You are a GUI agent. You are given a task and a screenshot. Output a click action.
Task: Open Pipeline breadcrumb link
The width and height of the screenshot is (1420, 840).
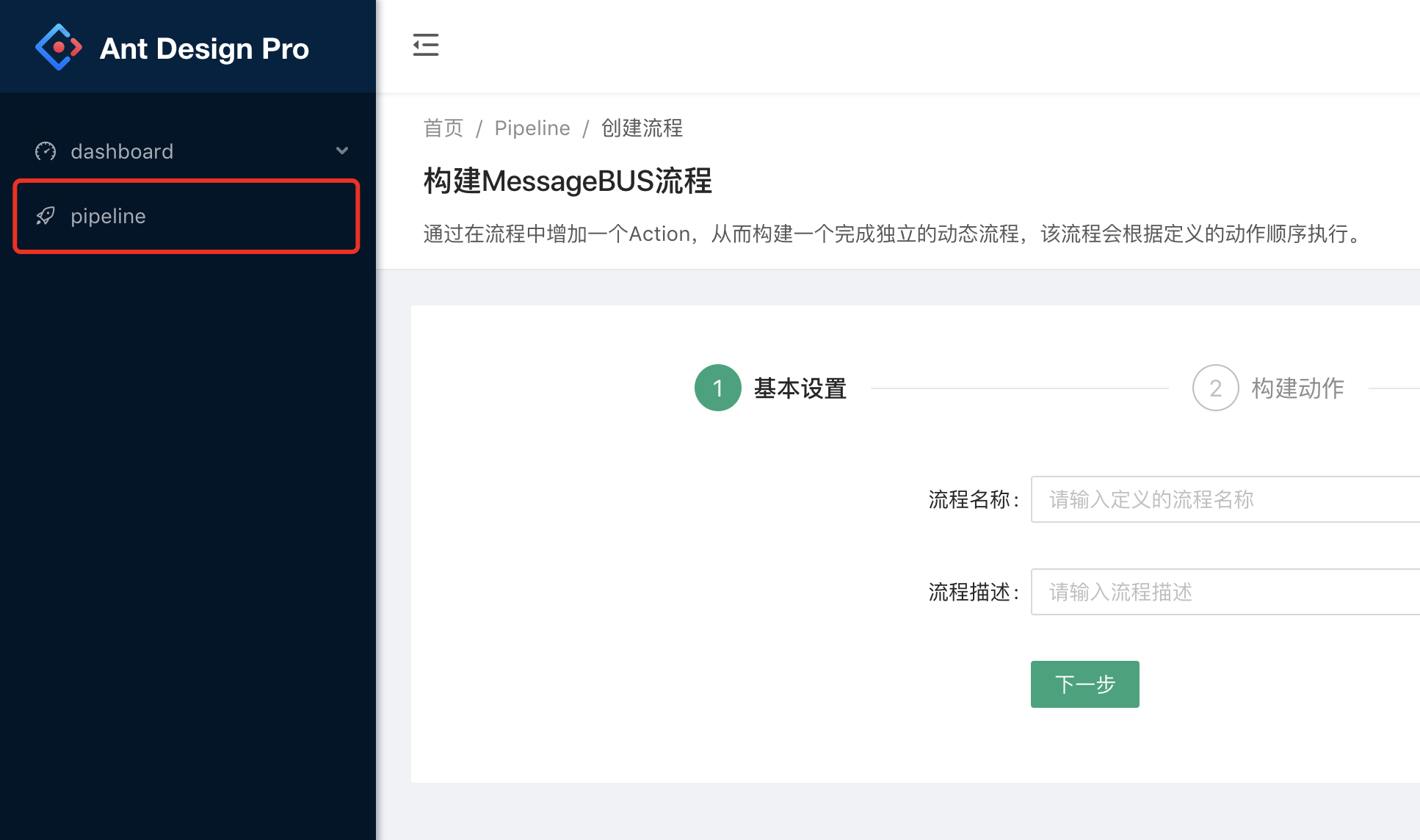tap(532, 128)
